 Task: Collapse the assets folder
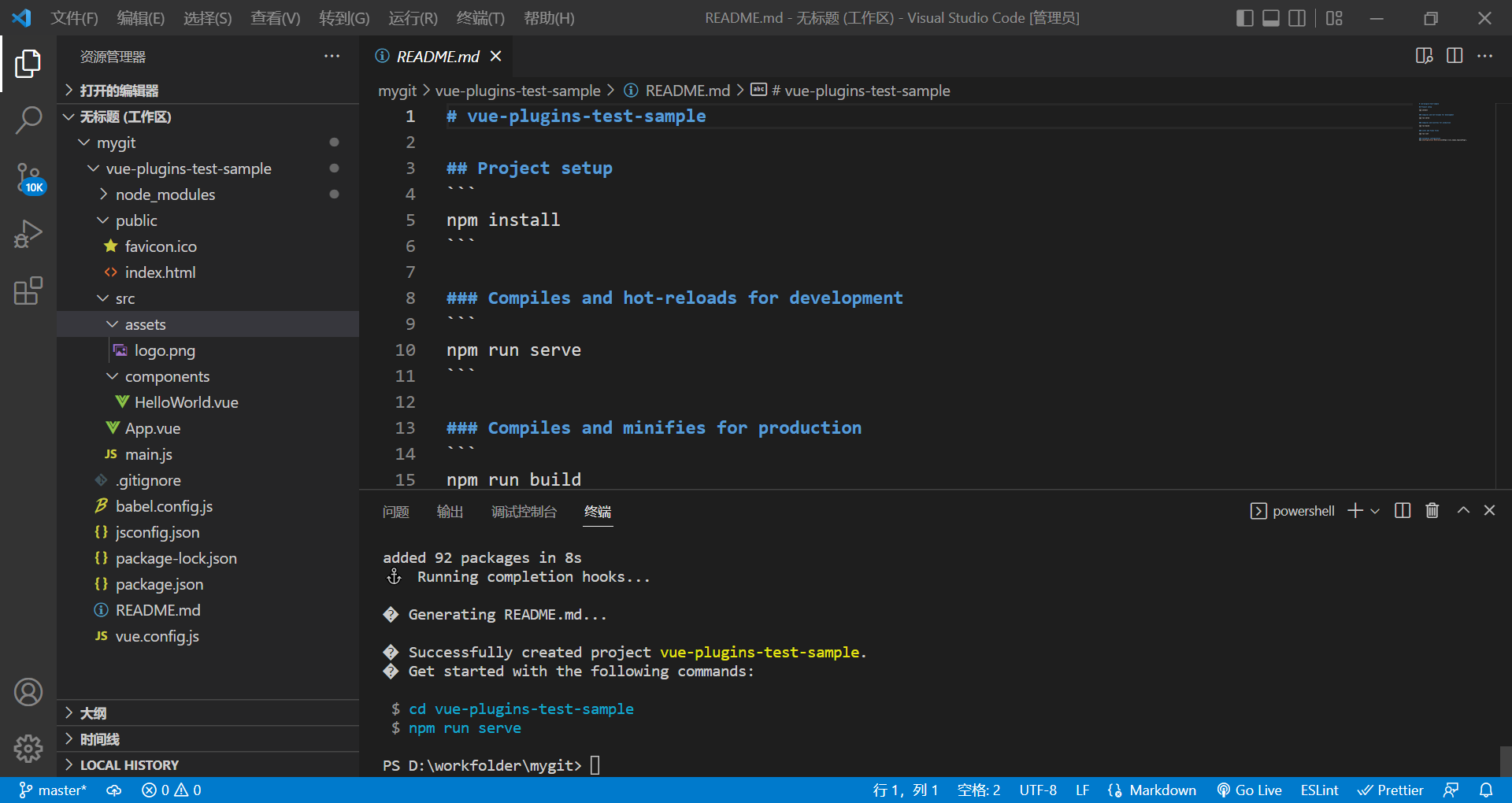[113, 324]
